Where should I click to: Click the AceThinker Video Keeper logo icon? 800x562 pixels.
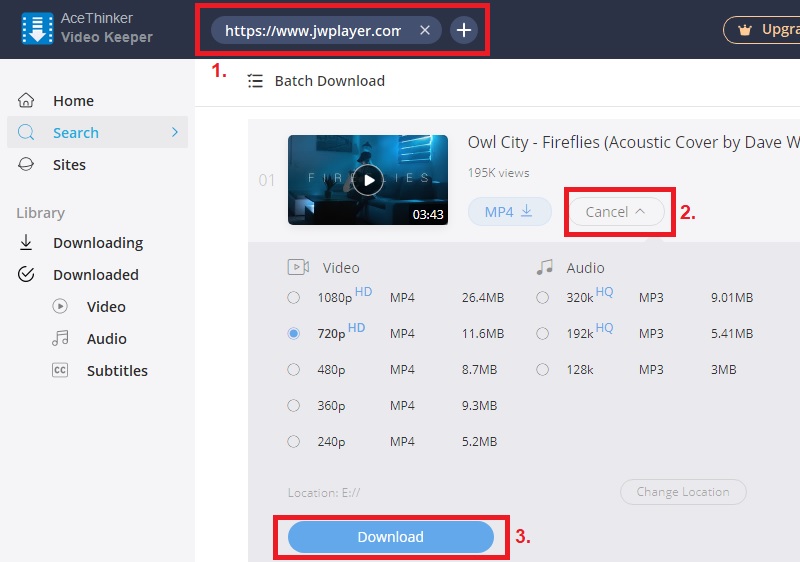[37, 29]
